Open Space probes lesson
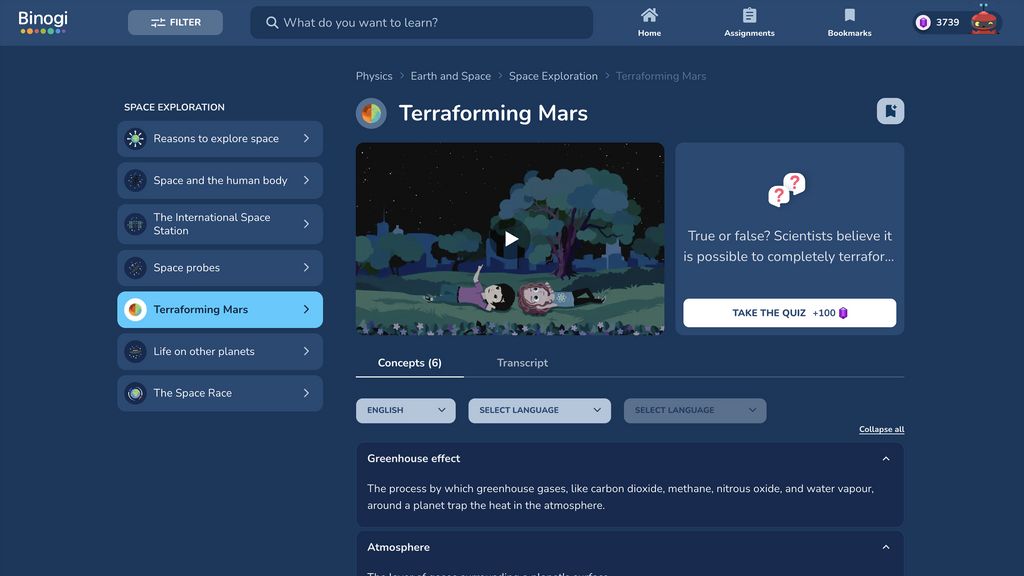Image resolution: width=1024 pixels, height=576 pixels. (x=220, y=268)
